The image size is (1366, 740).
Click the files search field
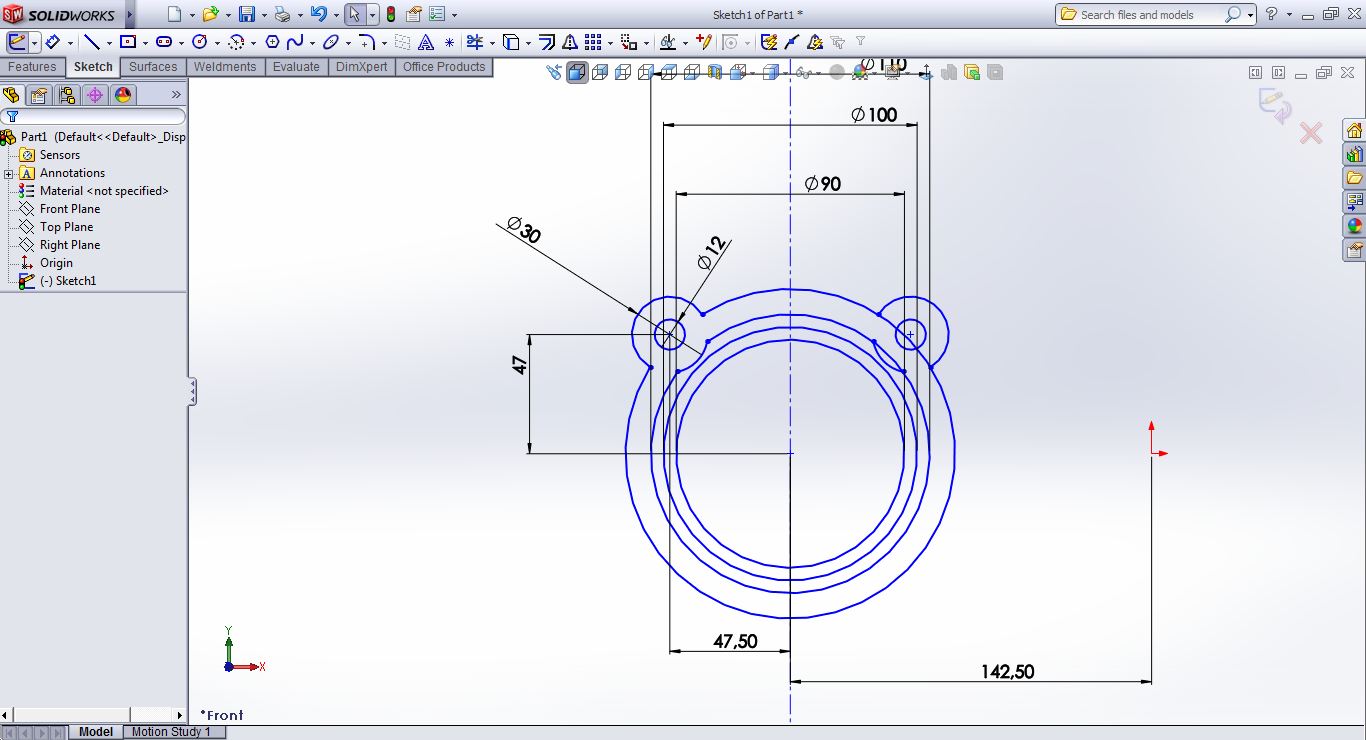click(1150, 15)
